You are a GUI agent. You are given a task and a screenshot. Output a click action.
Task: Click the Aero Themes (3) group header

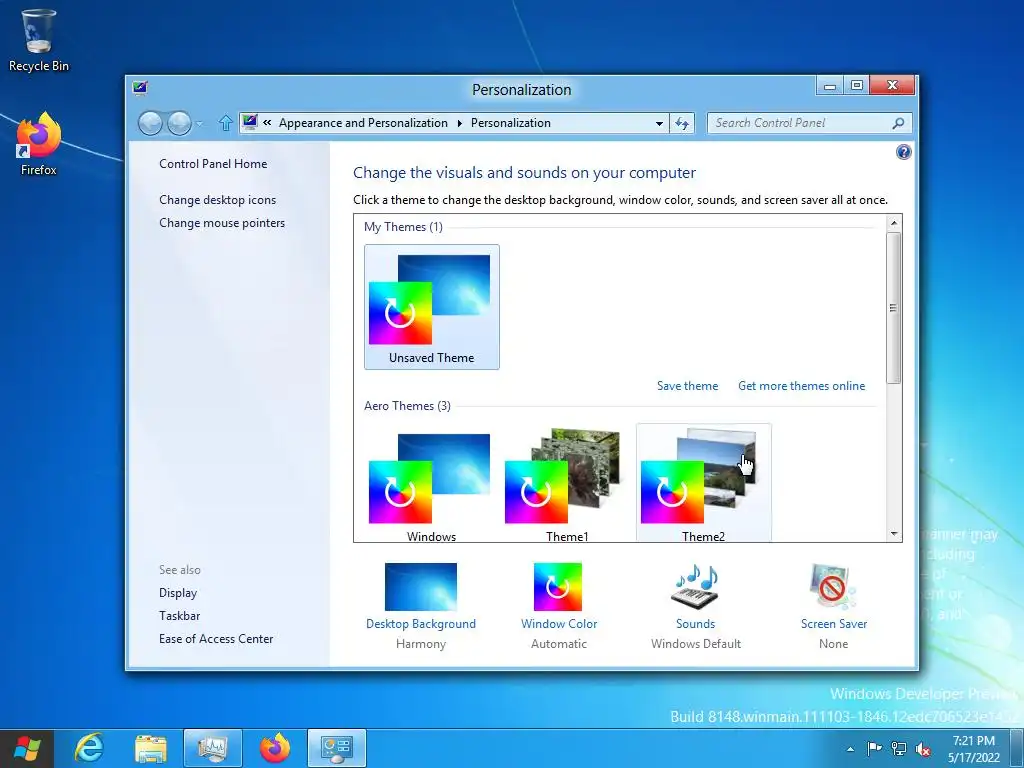click(x=407, y=406)
